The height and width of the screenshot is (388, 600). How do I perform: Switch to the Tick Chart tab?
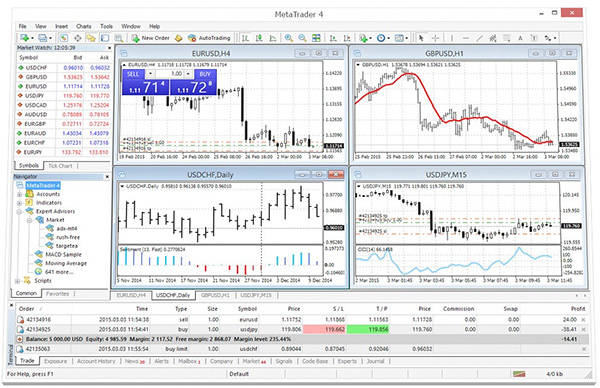[x=60, y=166]
